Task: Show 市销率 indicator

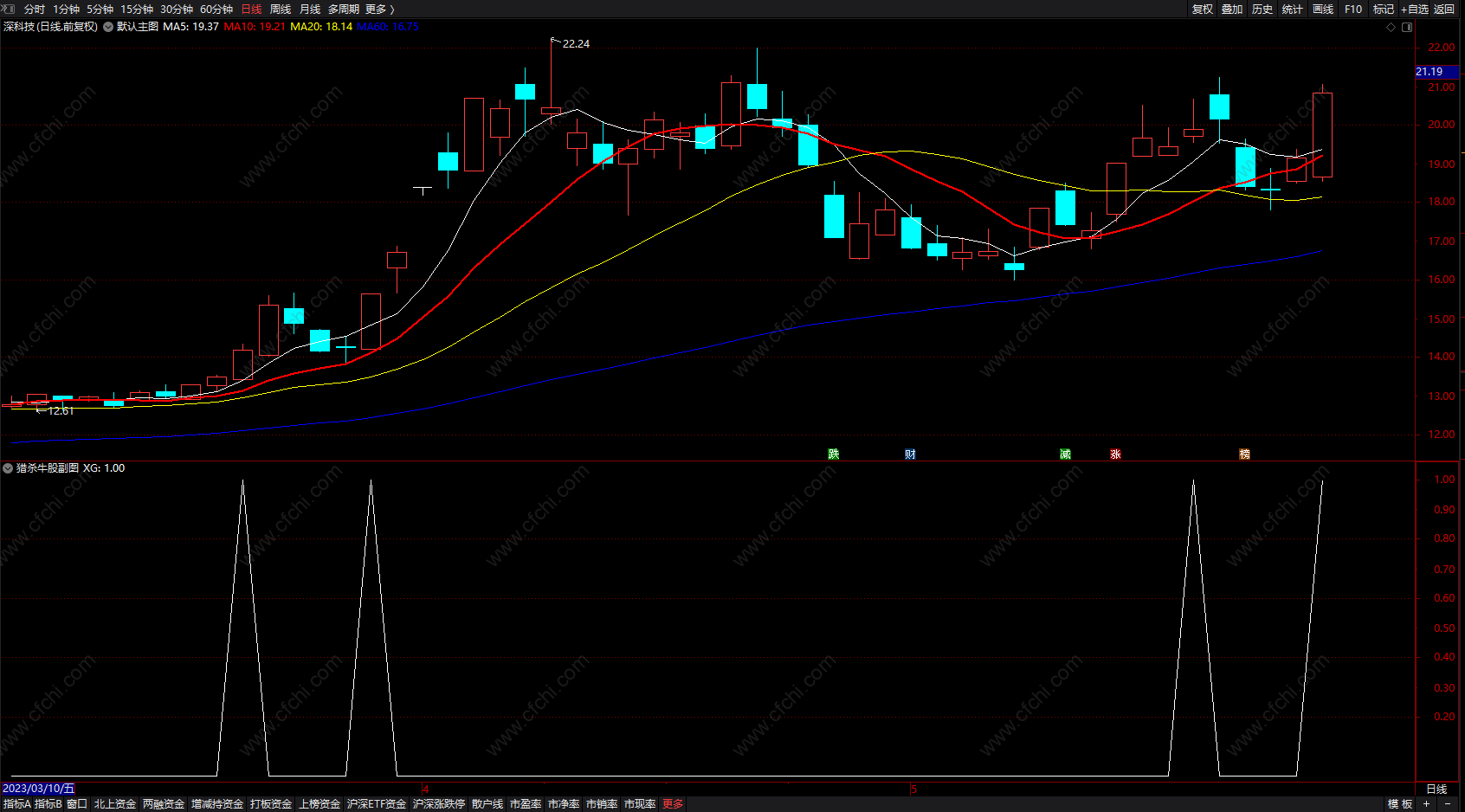Action: pos(602,804)
